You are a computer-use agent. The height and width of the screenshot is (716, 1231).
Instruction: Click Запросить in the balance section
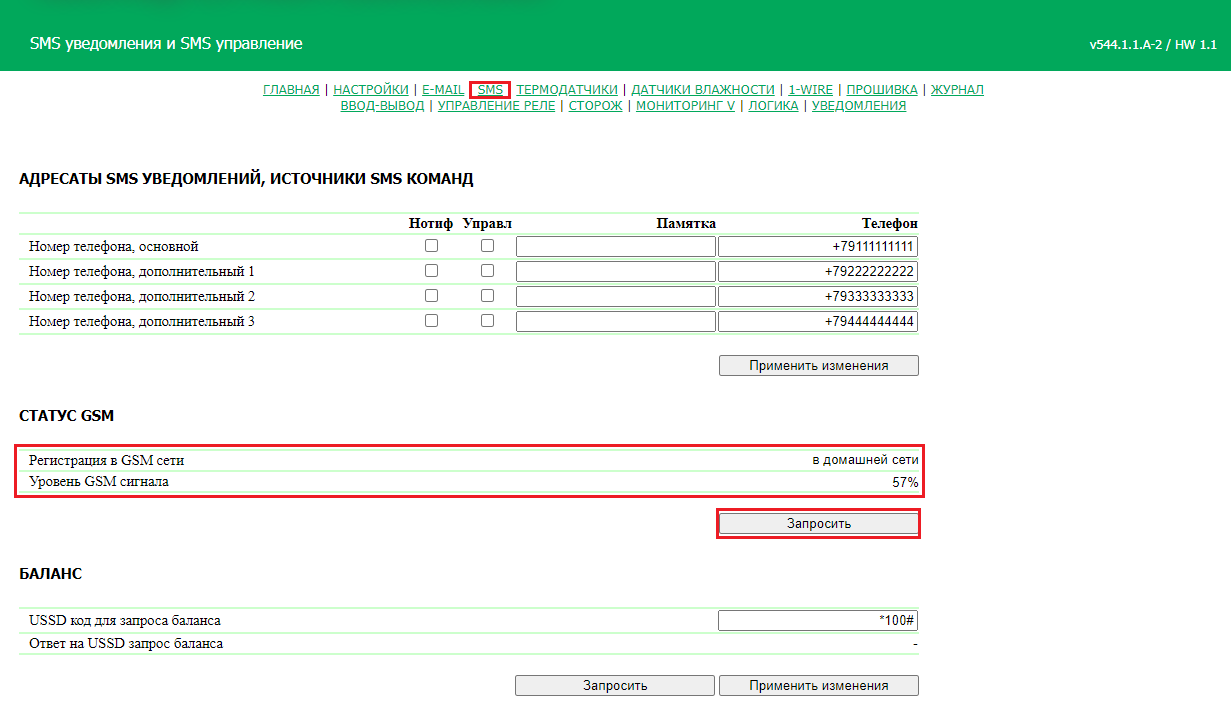[615, 686]
